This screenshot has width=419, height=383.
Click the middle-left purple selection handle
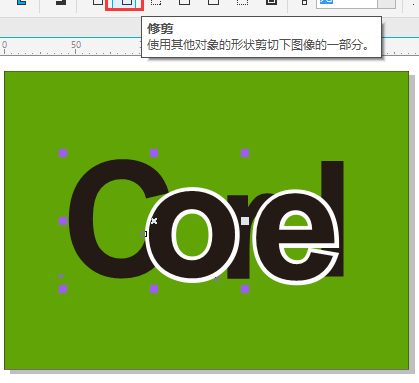point(63,221)
